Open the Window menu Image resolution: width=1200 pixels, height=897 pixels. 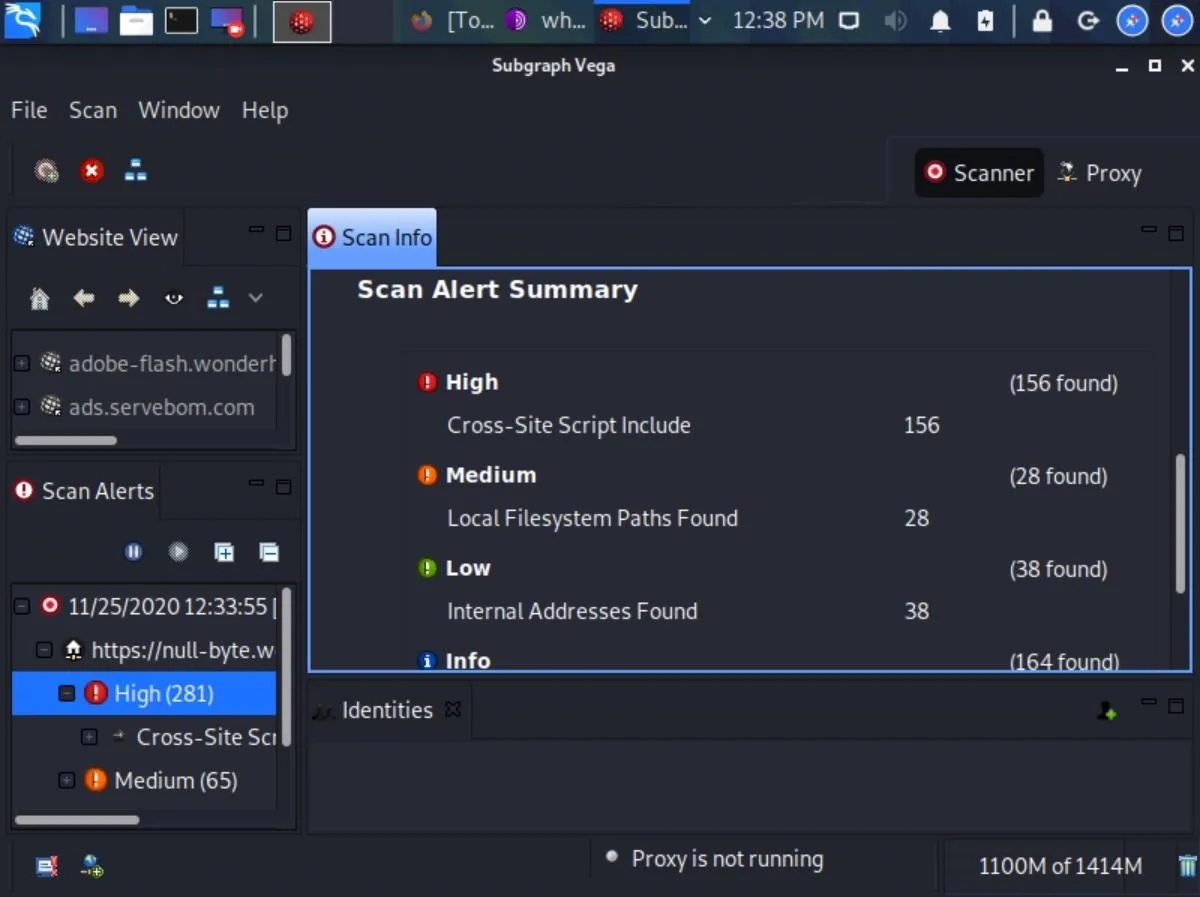pos(179,110)
